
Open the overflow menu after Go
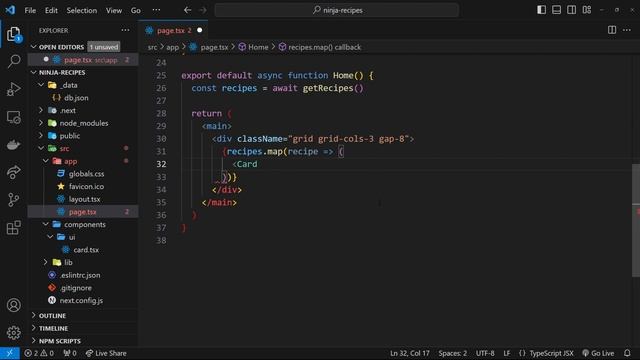pos(156,10)
